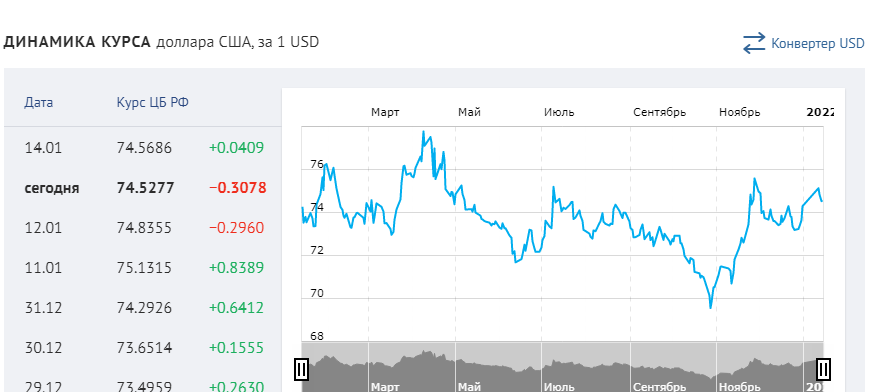Click the Март label above the chart
The width and height of the screenshot is (872, 392).
[385, 112]
